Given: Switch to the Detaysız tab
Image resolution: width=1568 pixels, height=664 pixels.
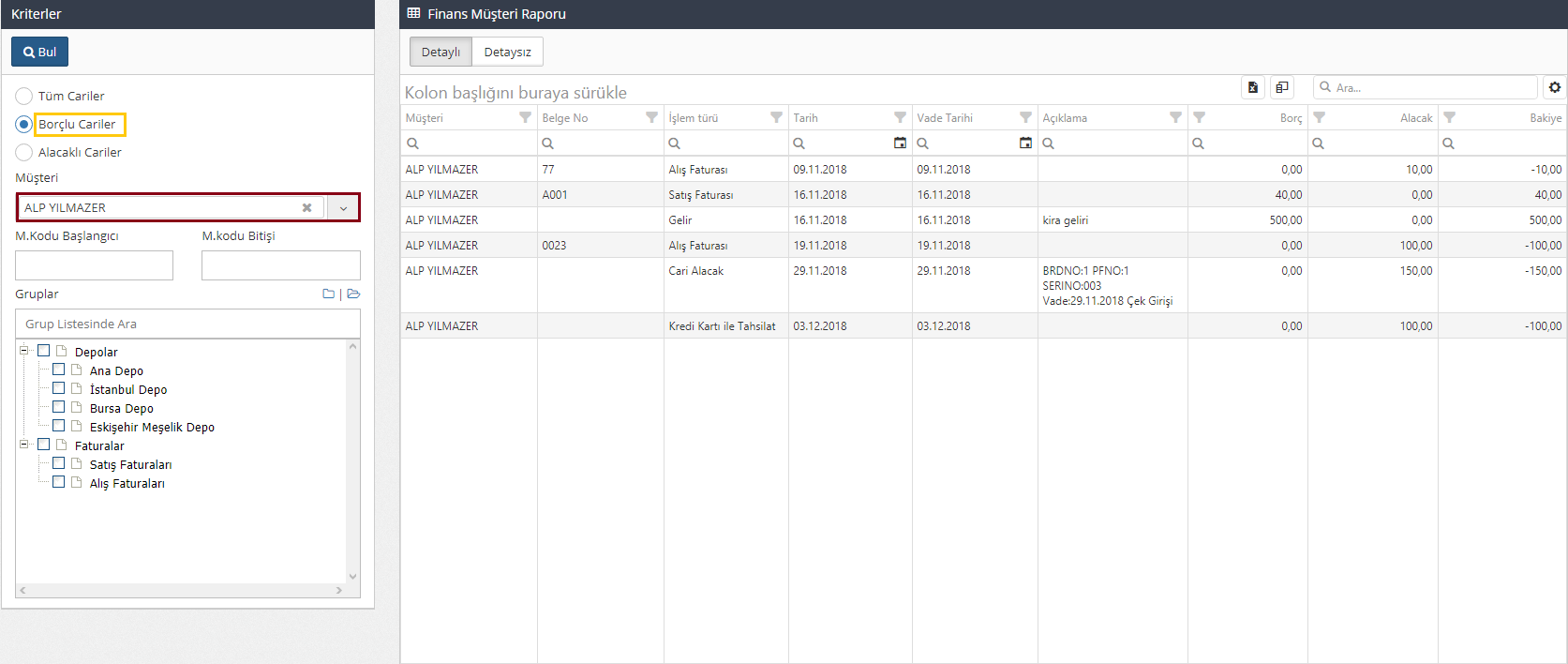Looking at the screenshot, I should pyautogui.click(x=507, y=52).
